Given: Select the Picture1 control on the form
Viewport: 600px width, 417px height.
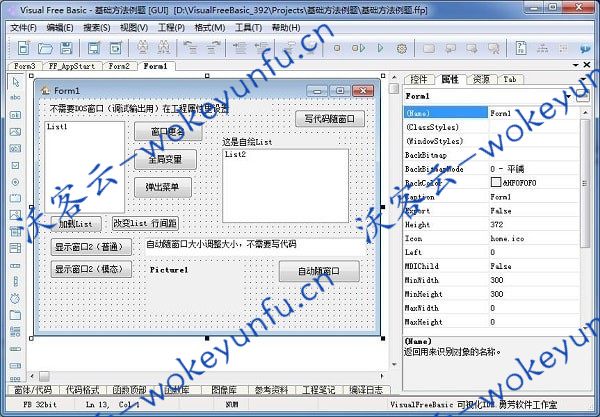Looking at the screenshot, I should (195, 291).
